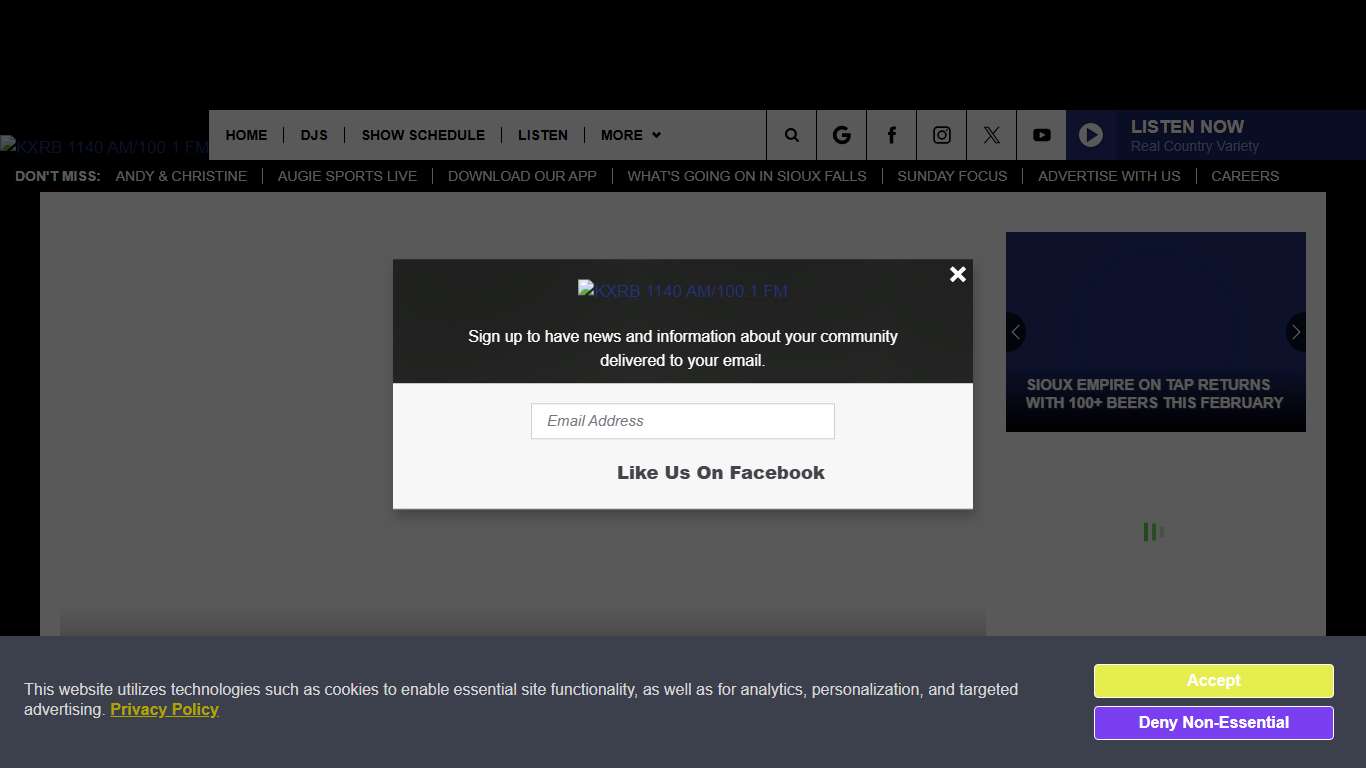The image size is (1366, 768).
Task: Open the Instagram icon in header
Action: click(x=941, y=135)
